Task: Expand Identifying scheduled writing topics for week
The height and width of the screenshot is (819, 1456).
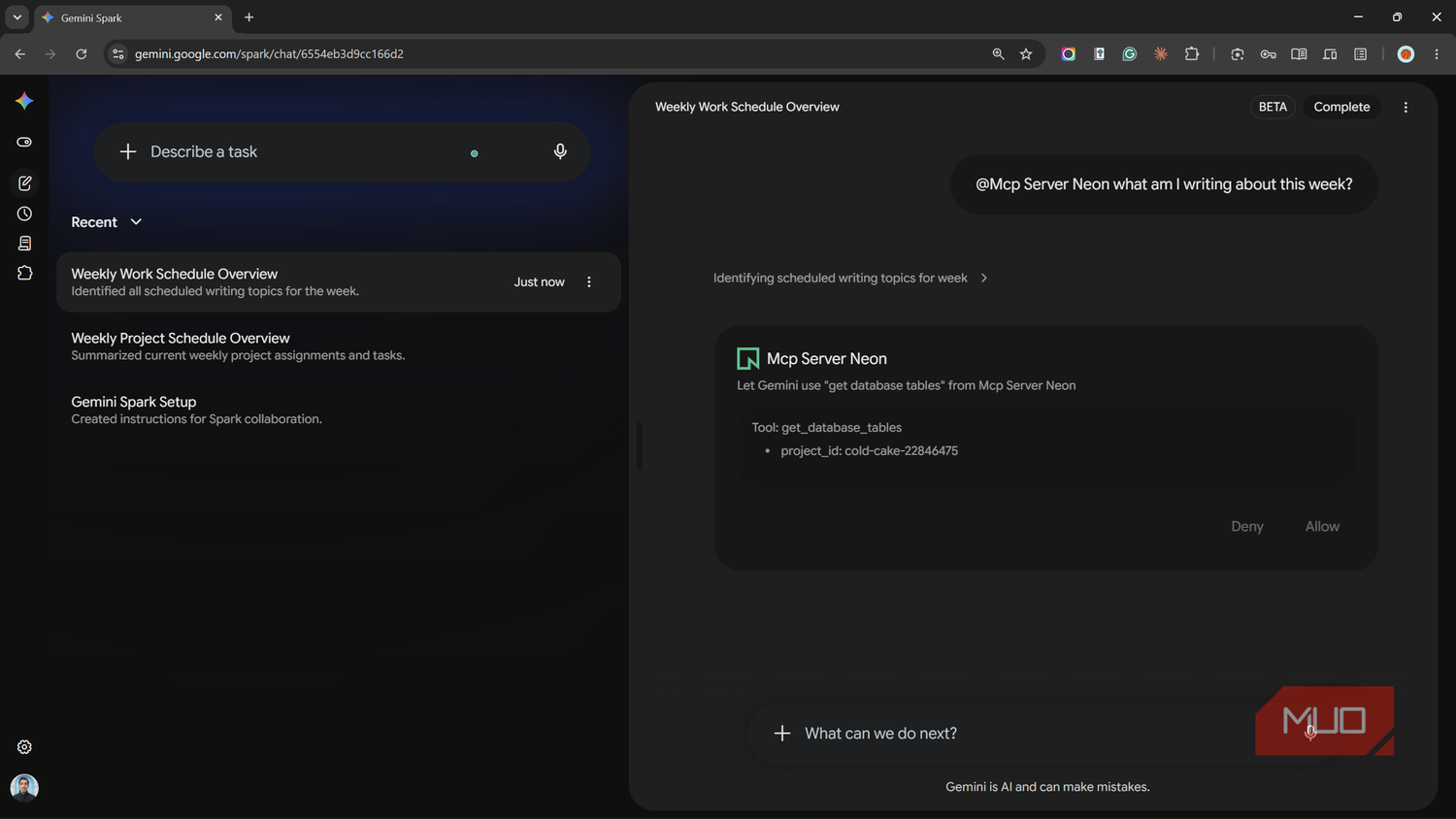Action: (850, 278)
